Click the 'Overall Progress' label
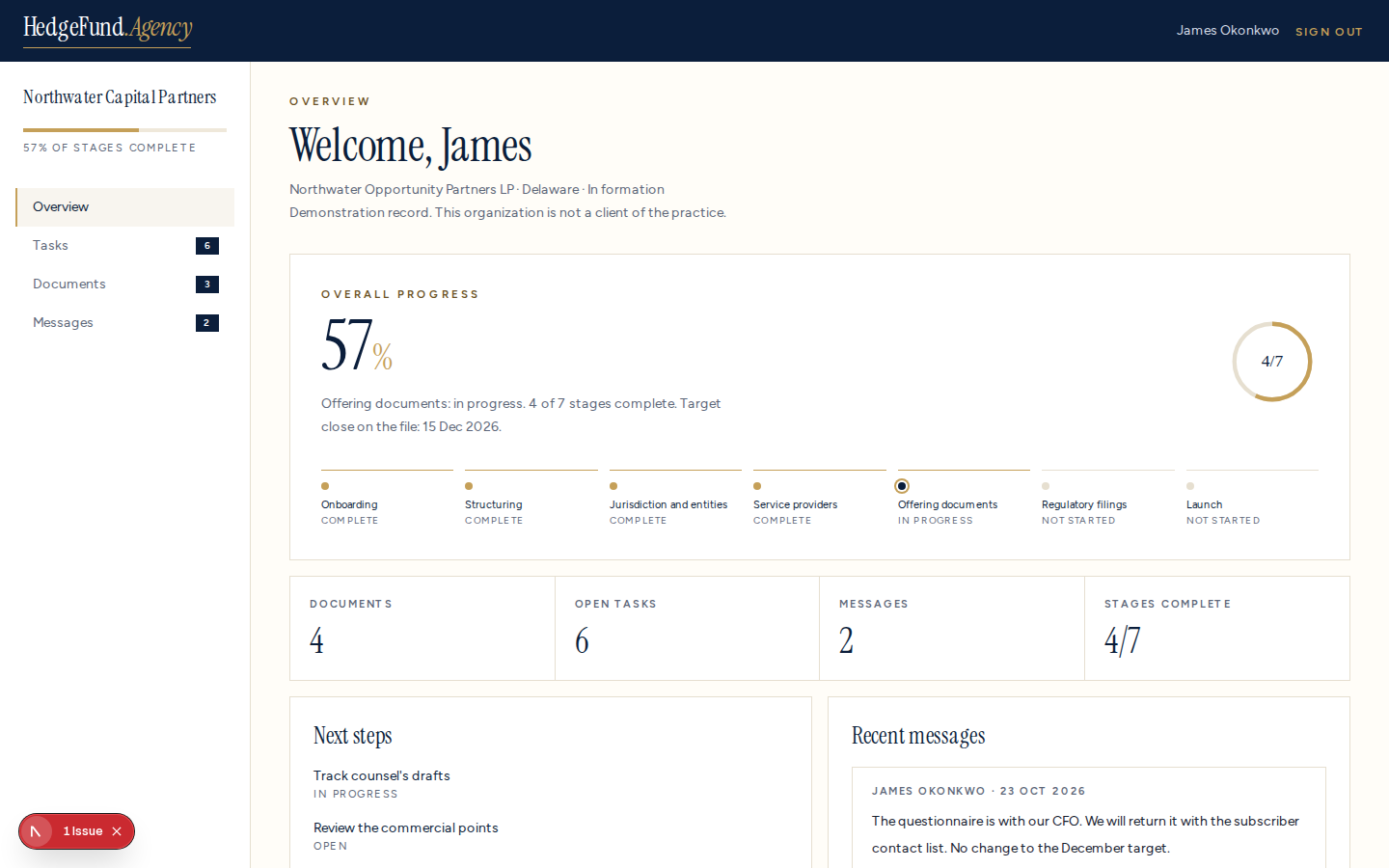 400,294
